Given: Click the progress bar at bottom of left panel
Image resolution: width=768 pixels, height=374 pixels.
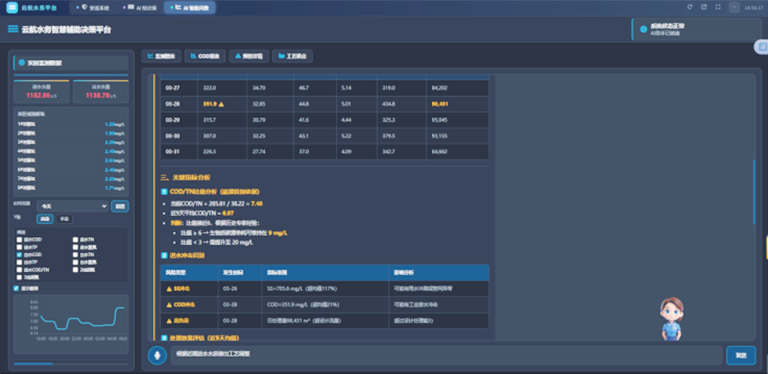Looking at the screenshot, I should point(71,363).
